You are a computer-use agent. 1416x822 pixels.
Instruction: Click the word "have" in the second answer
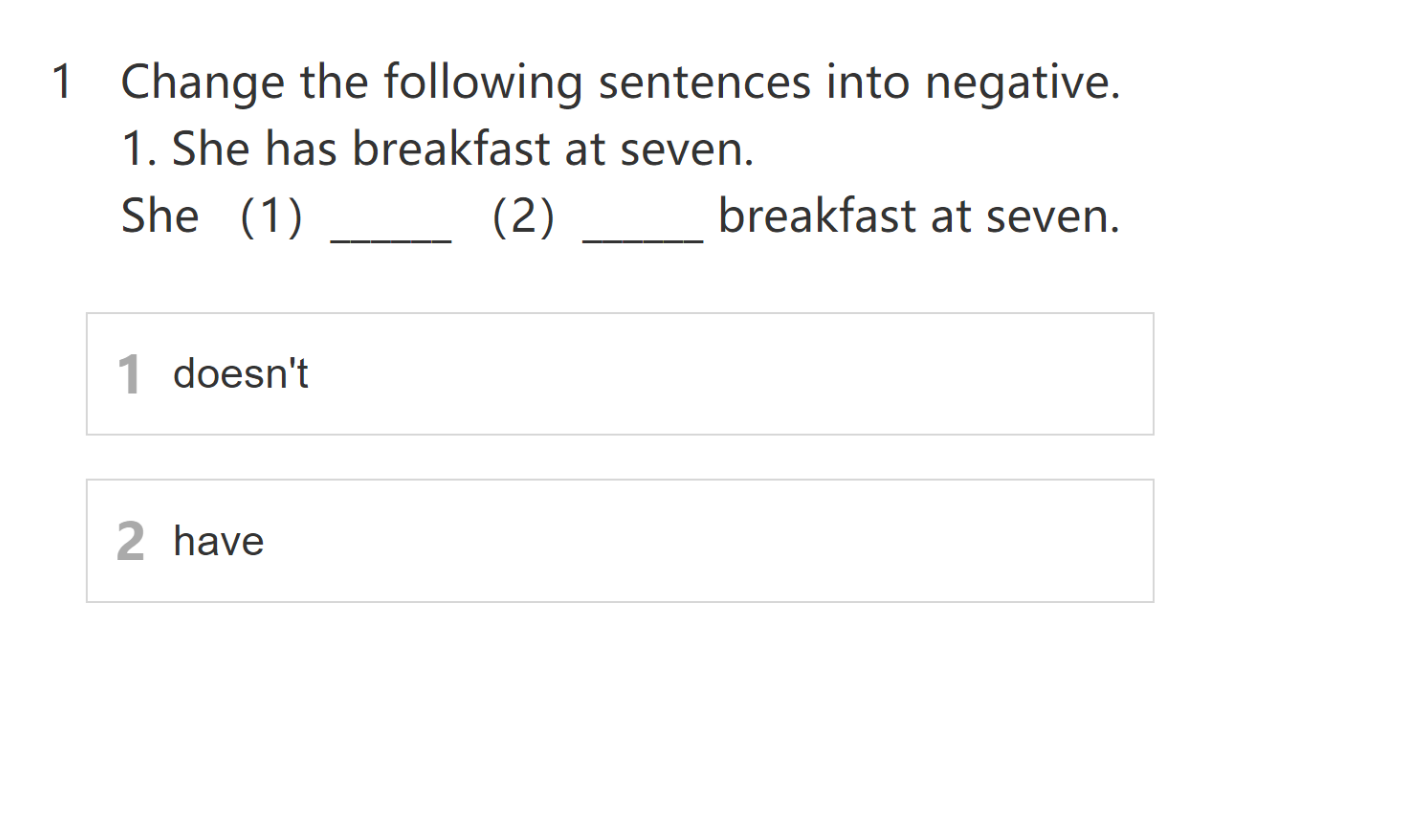point(219,541)
